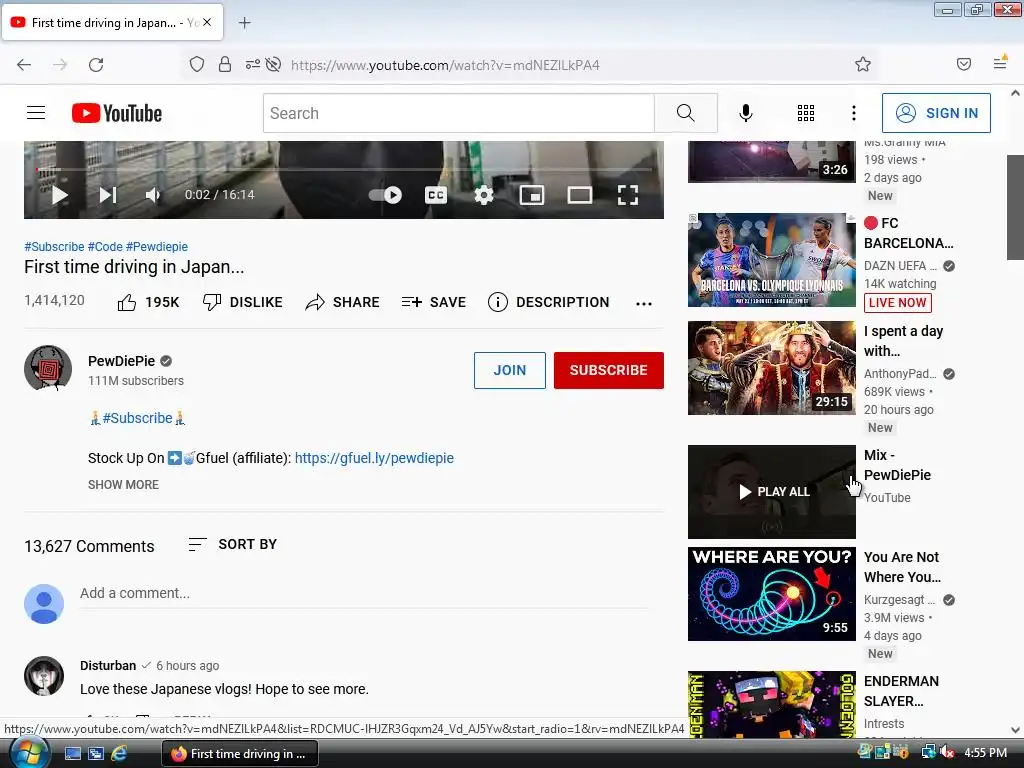Select the First time driving in Japan tab
The height and width of the screenshot is (768, 1024).
coord(112,22)
